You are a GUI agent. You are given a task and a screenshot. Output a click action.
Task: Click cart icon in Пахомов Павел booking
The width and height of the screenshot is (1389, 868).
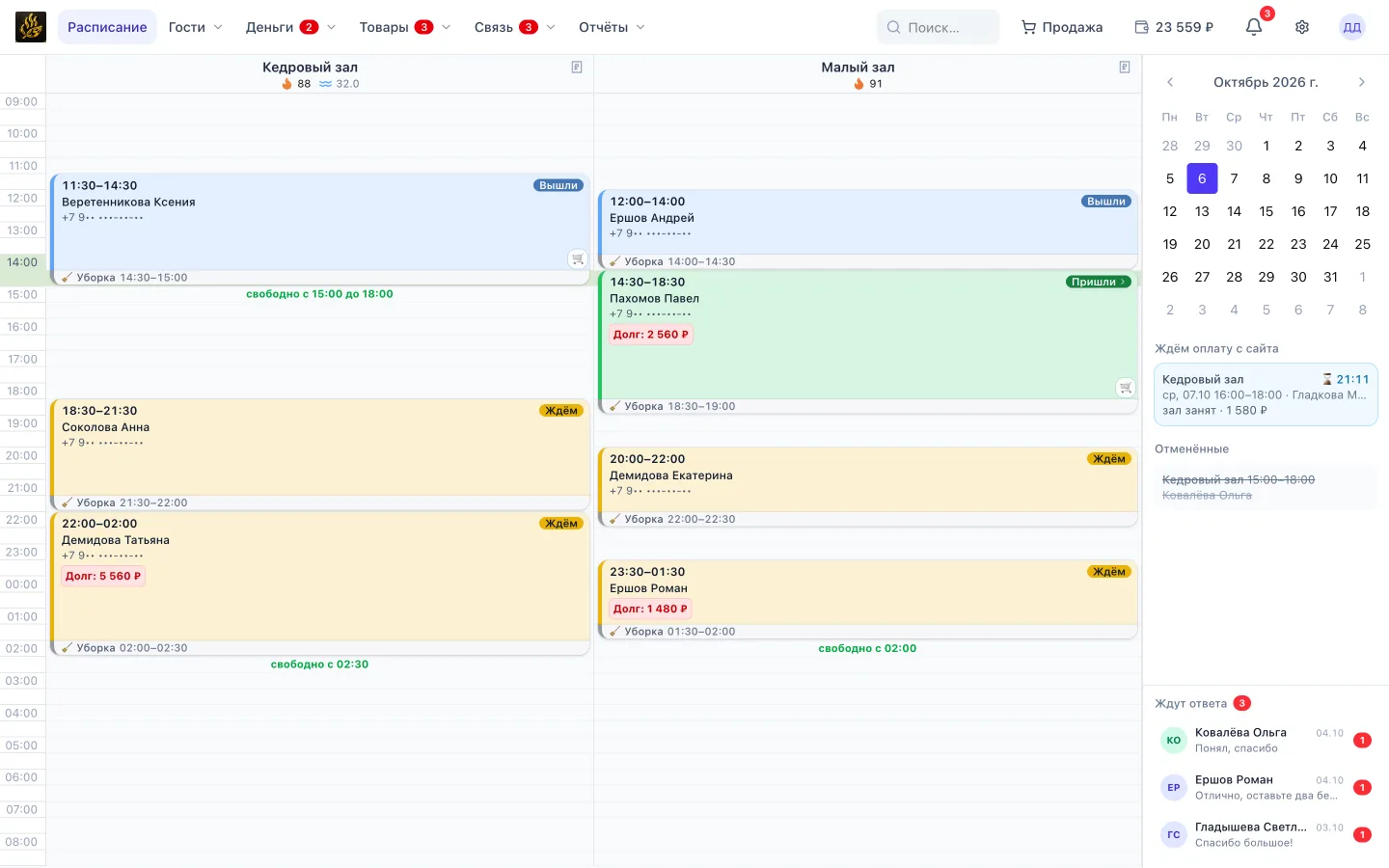click(x=1125, y=388)
